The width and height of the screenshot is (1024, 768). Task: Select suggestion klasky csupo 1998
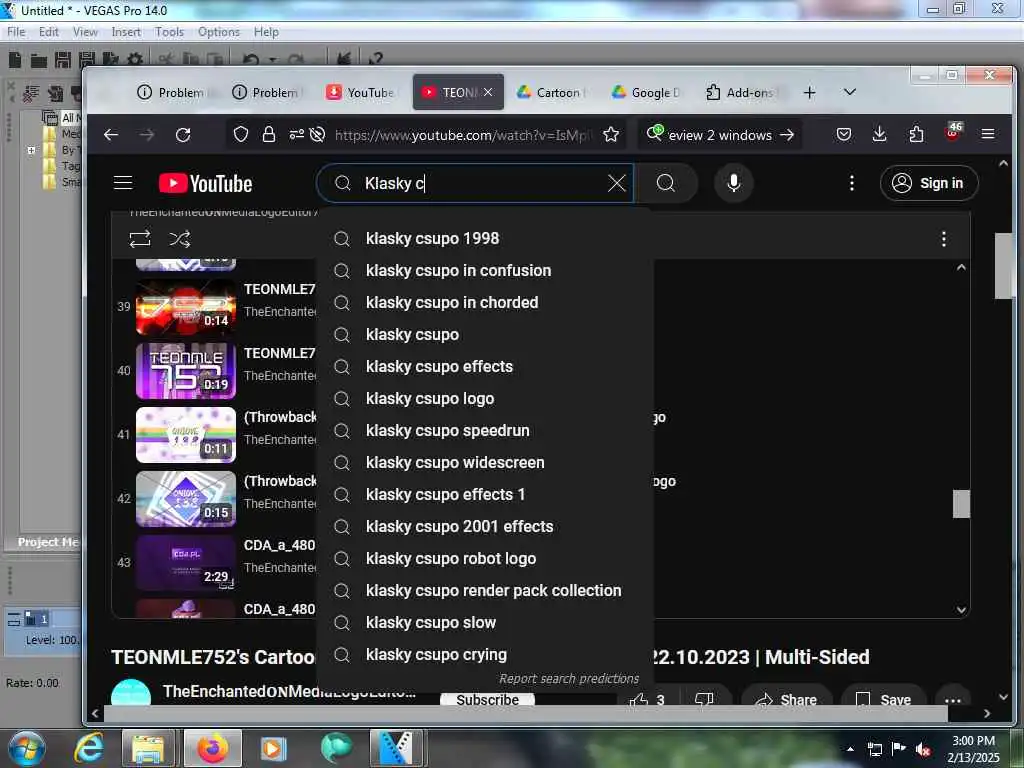coord(485,238)
